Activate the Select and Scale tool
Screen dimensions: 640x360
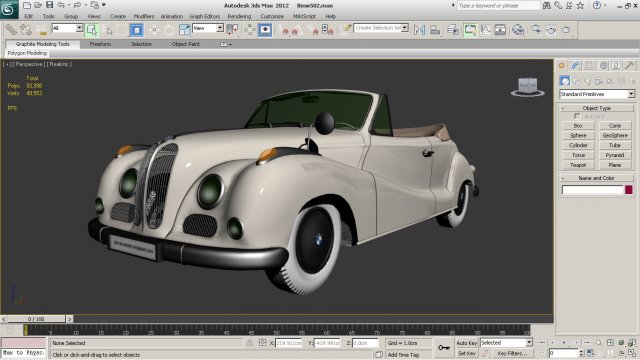point(184,30)
